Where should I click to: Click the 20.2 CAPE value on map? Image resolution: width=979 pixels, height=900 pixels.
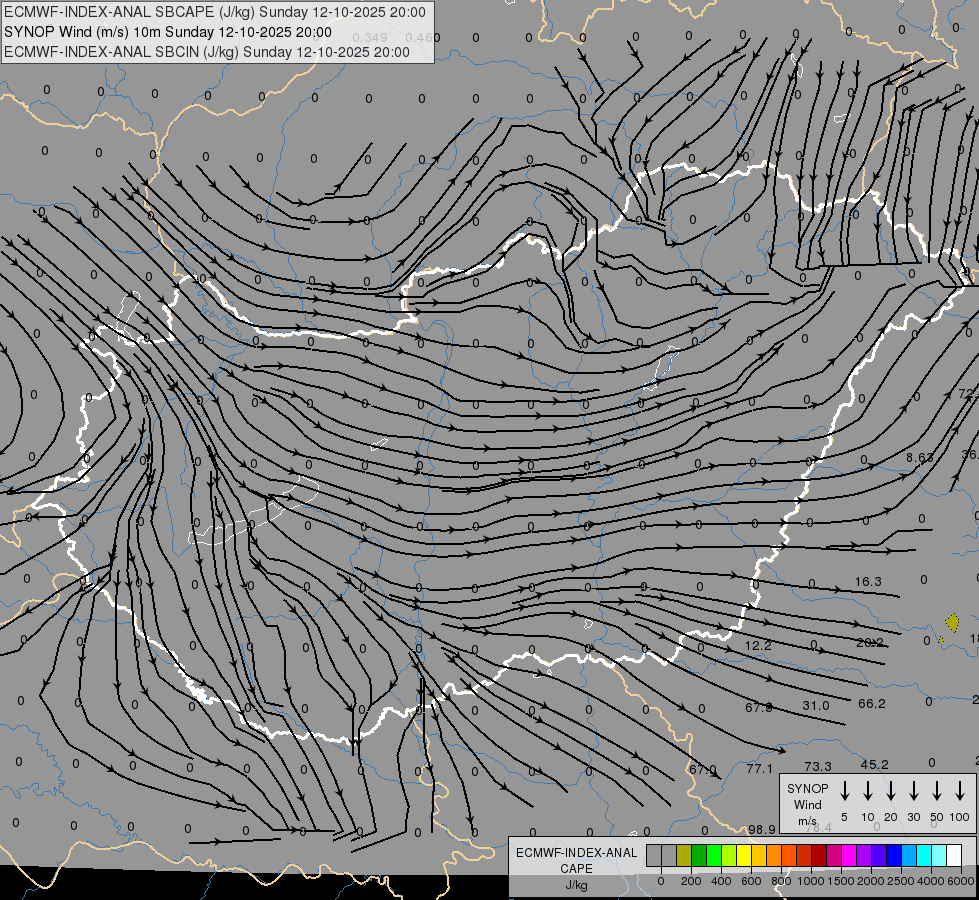coord(870,643)
